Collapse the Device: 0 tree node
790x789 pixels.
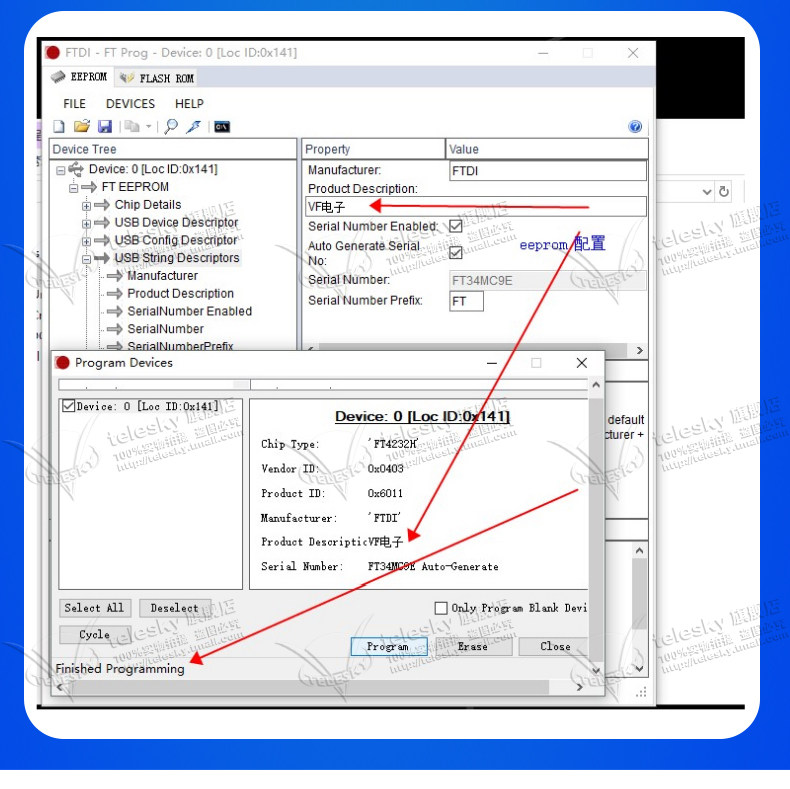point(60,171)
